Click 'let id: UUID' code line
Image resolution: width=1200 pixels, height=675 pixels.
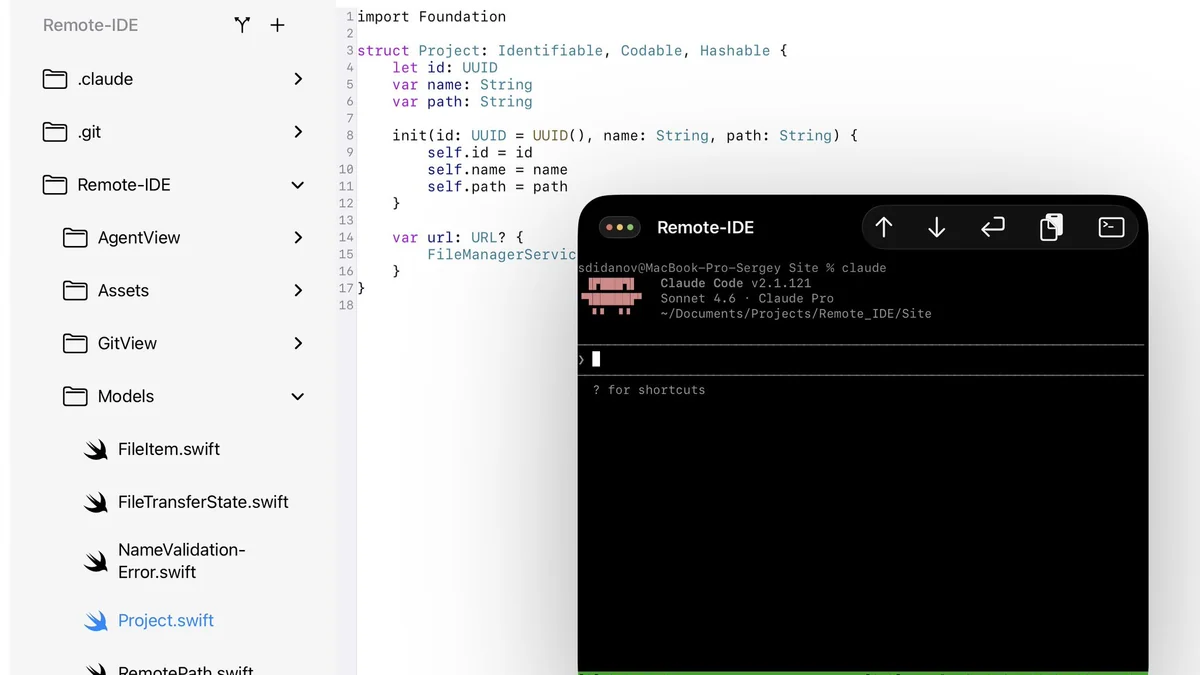(x=445, y=68)
